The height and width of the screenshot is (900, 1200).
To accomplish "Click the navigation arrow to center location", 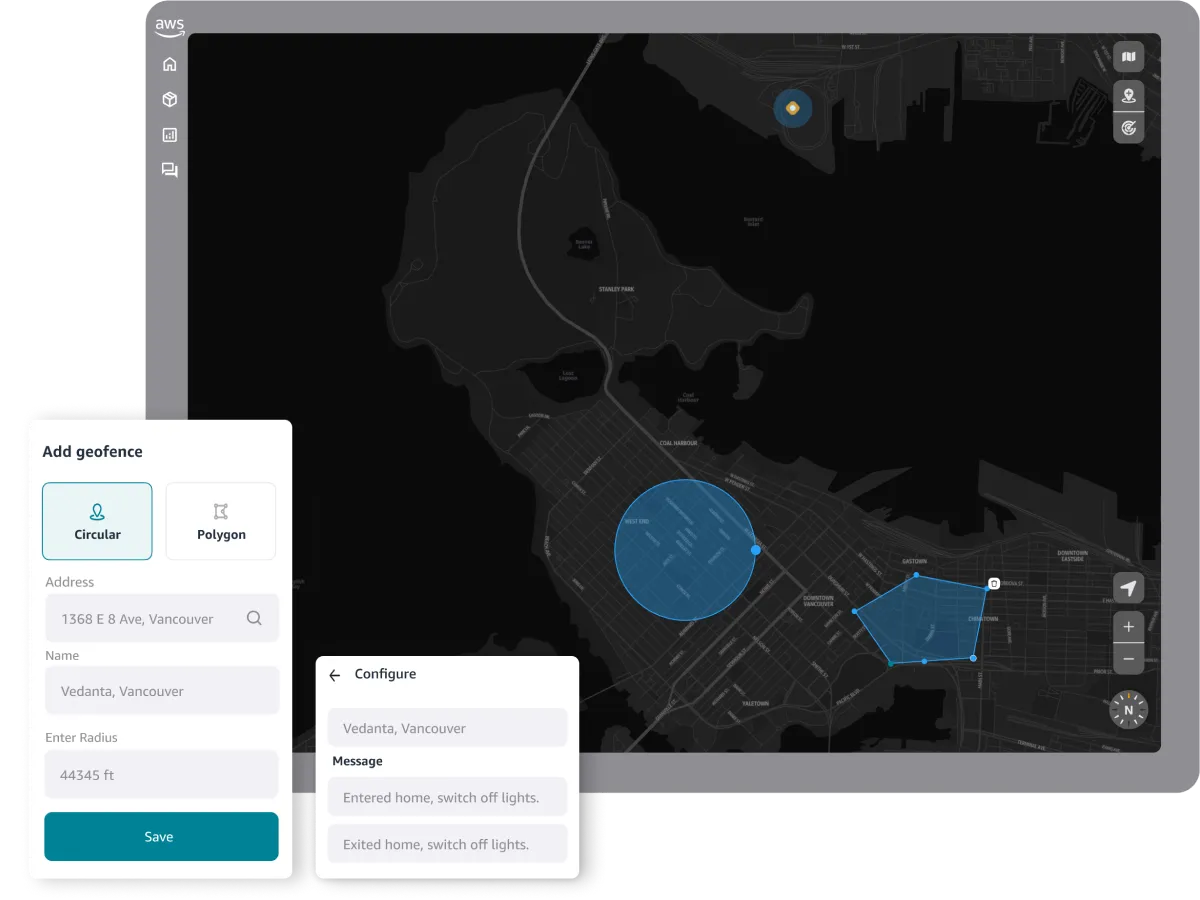I will click(1128, 588).
